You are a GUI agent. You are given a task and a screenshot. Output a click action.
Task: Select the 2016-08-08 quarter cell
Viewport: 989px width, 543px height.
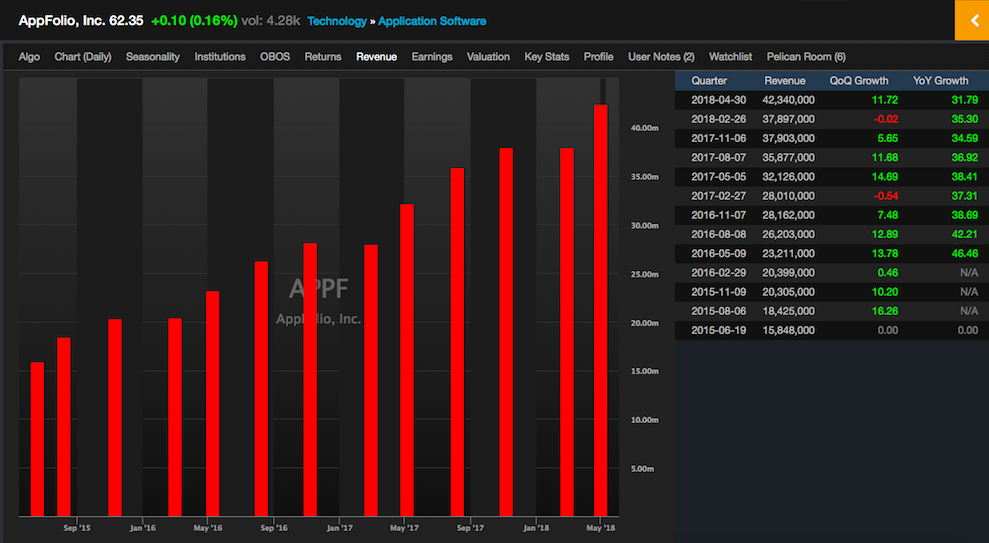pyautogui.click(x=718, y=235)
